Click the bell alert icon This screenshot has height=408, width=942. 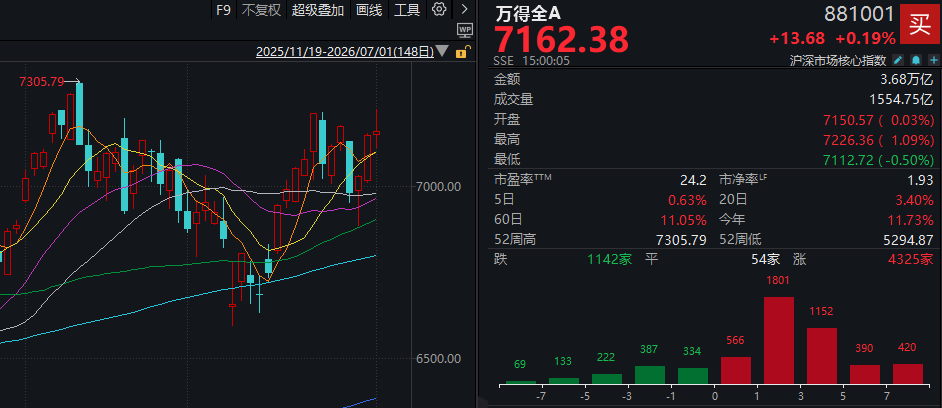pos(916,60)
